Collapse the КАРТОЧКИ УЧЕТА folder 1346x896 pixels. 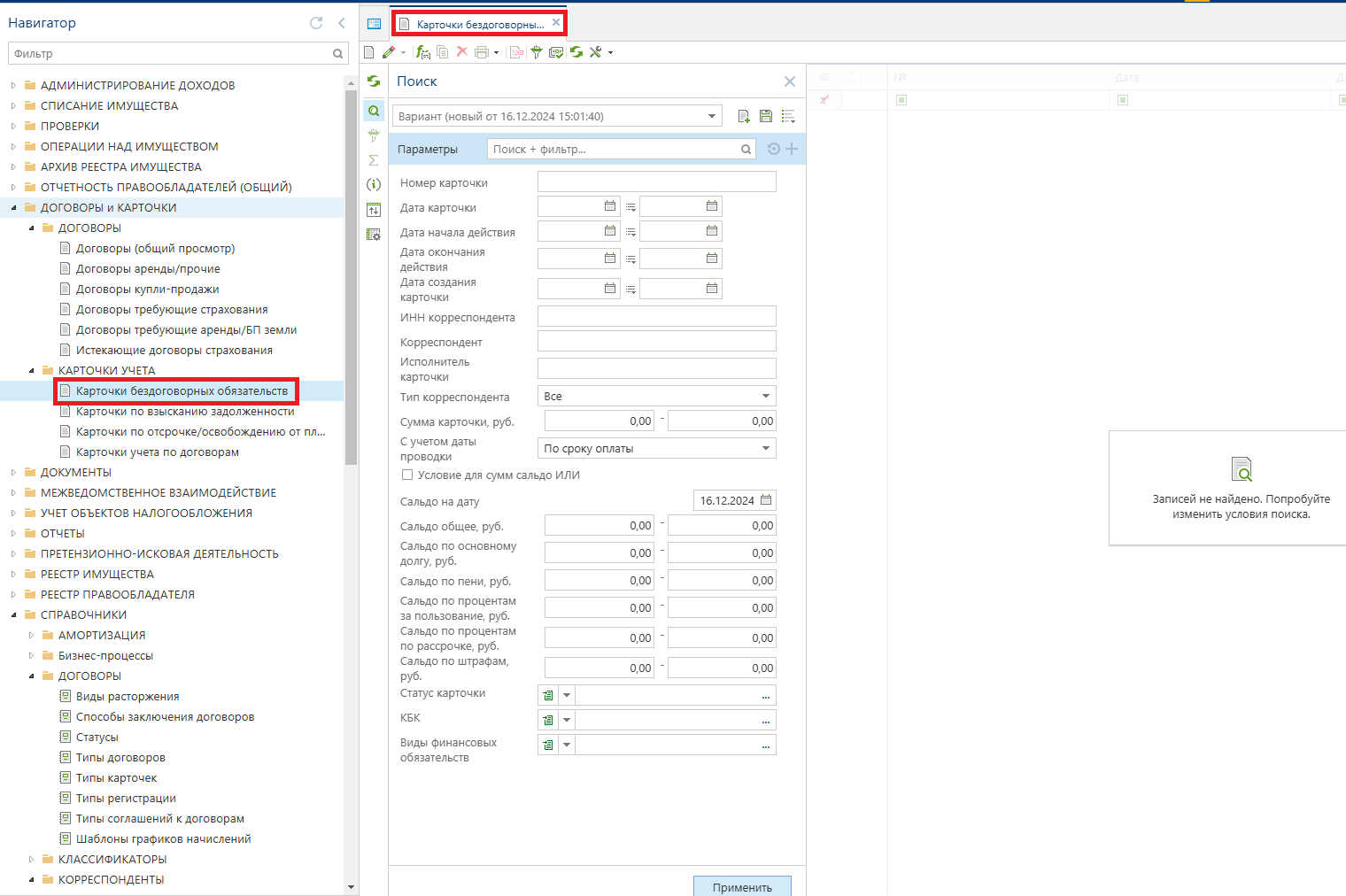31,370
